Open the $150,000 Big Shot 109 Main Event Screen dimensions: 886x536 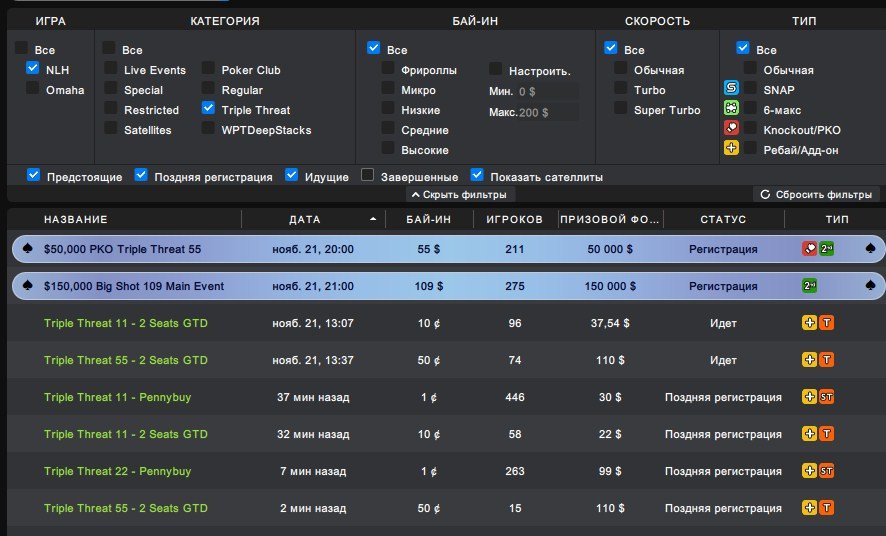pyautogui.click(x=134, y=286)
